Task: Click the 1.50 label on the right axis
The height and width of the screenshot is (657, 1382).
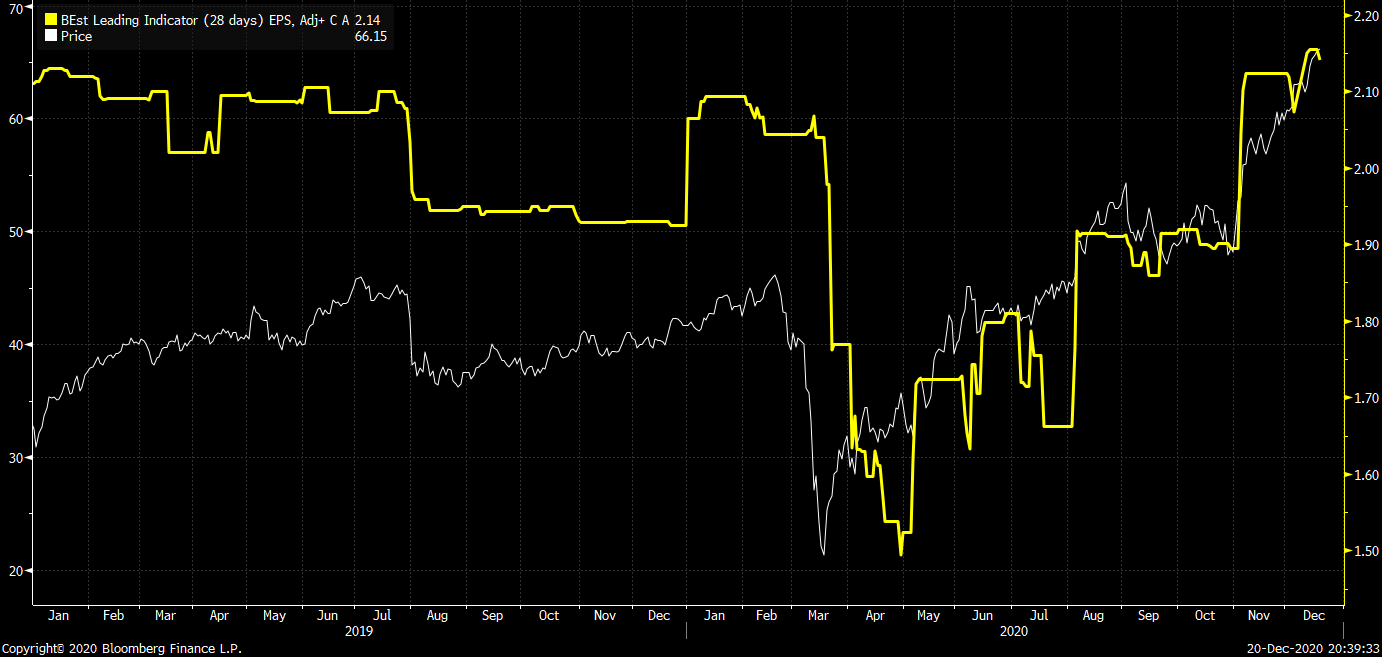Action: 1365,551
